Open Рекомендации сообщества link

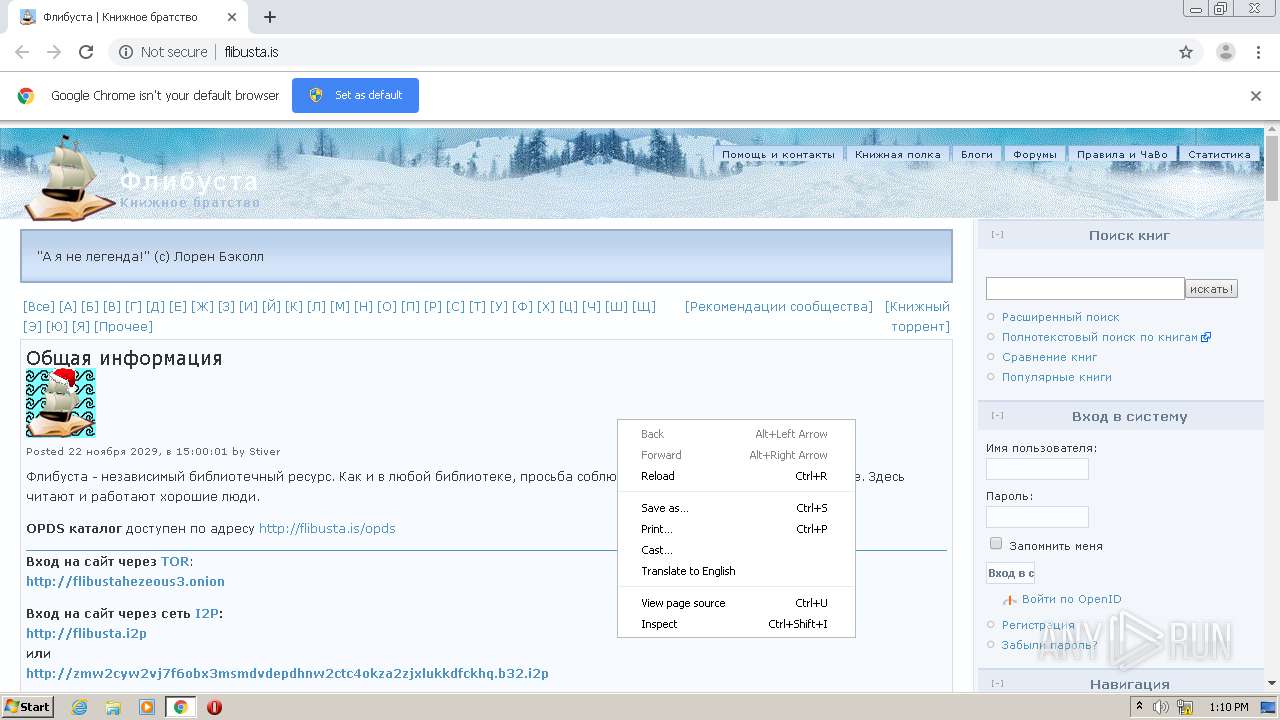pyautogui.click(x=779, y=307)
